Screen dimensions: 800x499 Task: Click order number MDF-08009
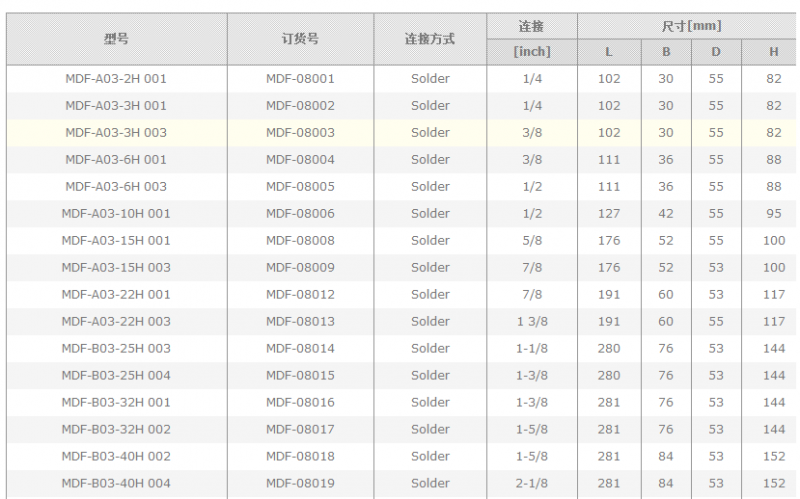tap(300, 267)
